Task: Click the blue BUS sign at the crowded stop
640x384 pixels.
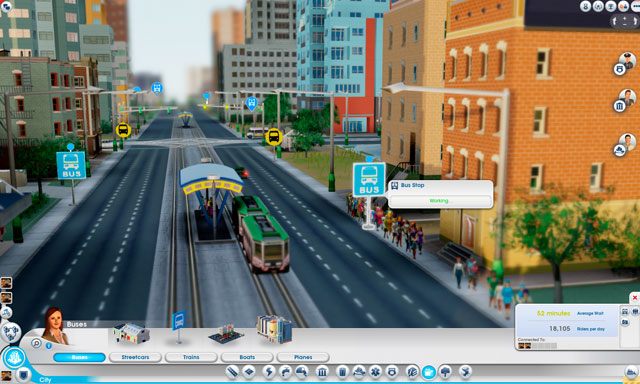Action: (x=369, y=180)
